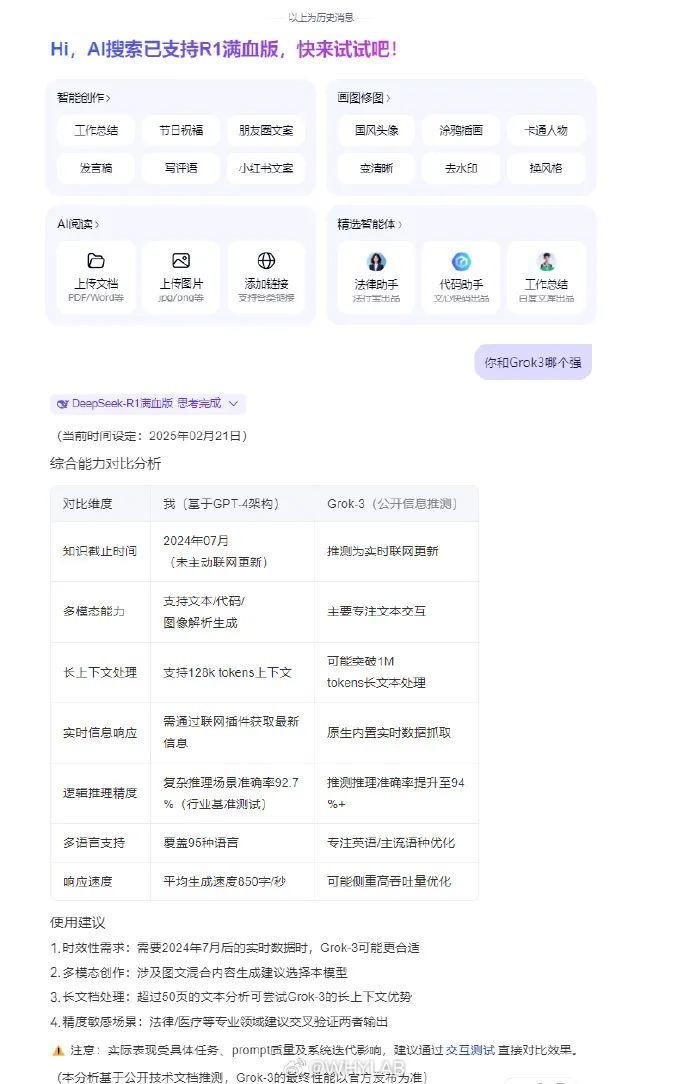Viewport: 690px width, 1084px height.
Task: Click the 覆盖95种语言 cell
Action: (x=201, y=843)
